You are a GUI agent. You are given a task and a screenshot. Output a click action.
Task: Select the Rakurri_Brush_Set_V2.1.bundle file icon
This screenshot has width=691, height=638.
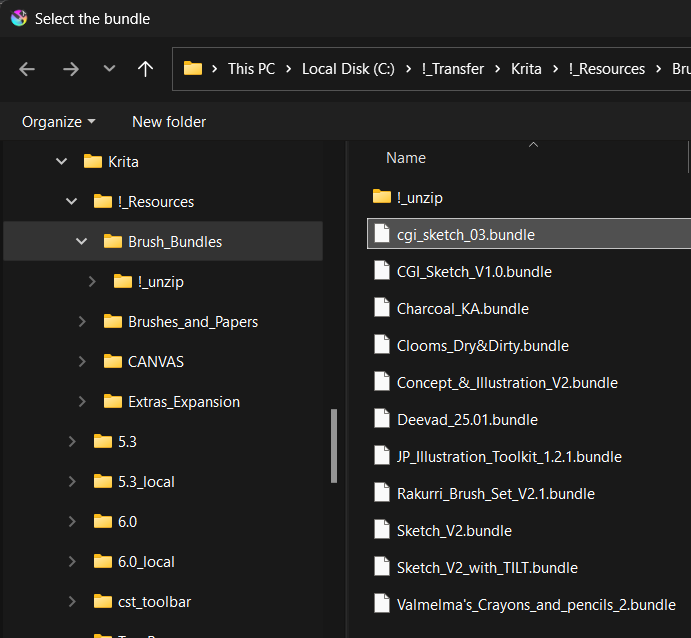tap(381, 493)
